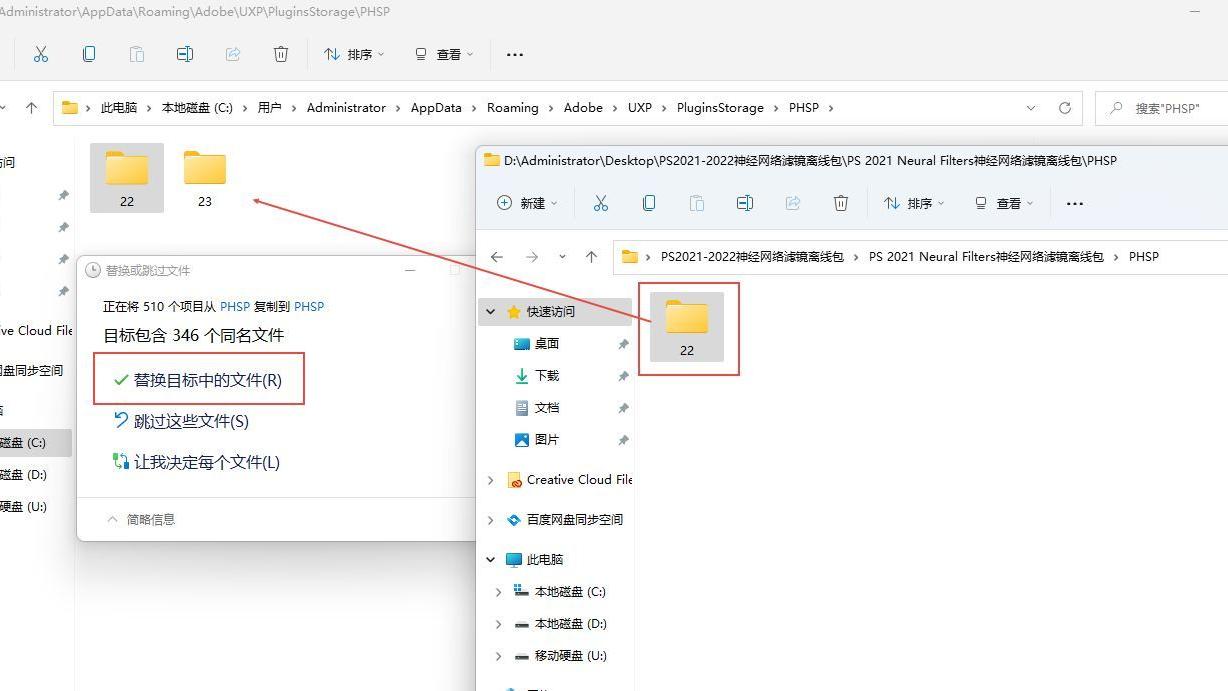This screenshot has height=691, width=1228.
Task: Select the PluginsStorage breadcrumb segment
Action: click(720, 108)
